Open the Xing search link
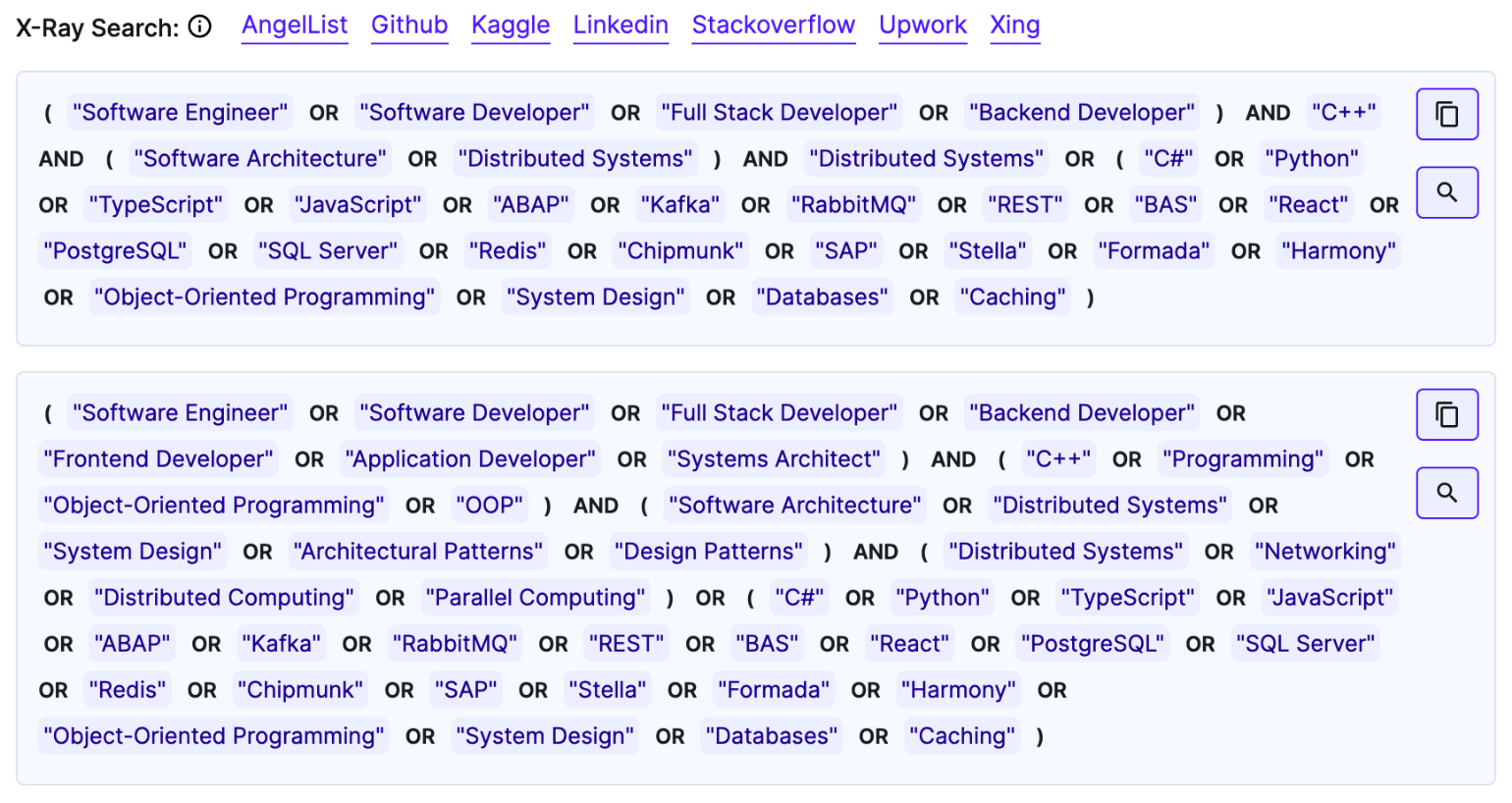This screenshot has width=1512, height=803. (x=1015, y=26)
